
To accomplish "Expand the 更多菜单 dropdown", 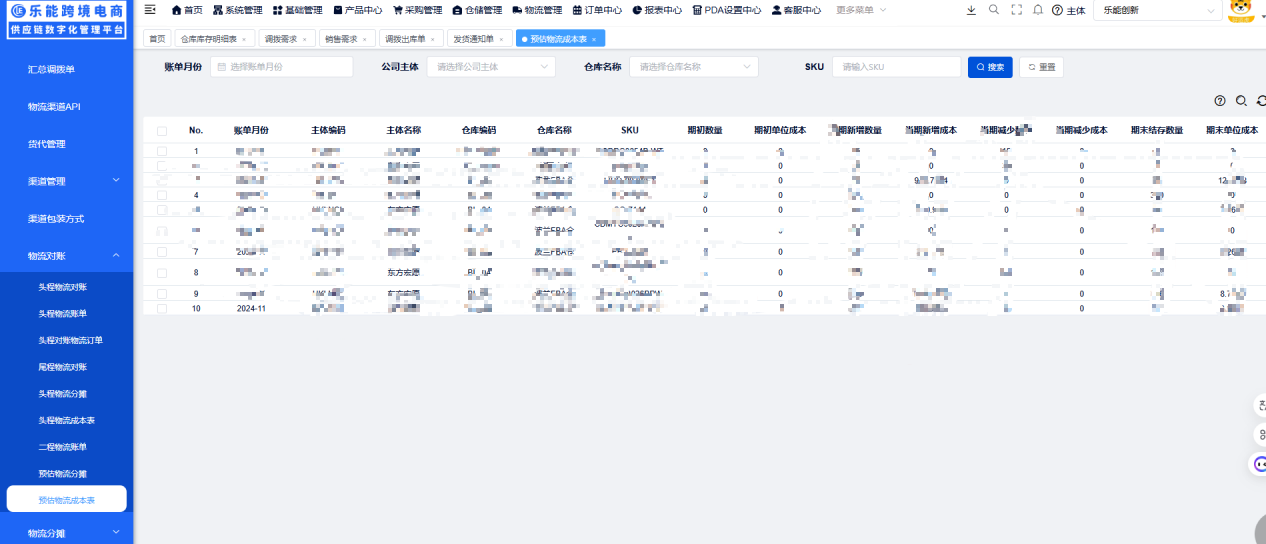I will pyautogui.click(x=861, y=10).
